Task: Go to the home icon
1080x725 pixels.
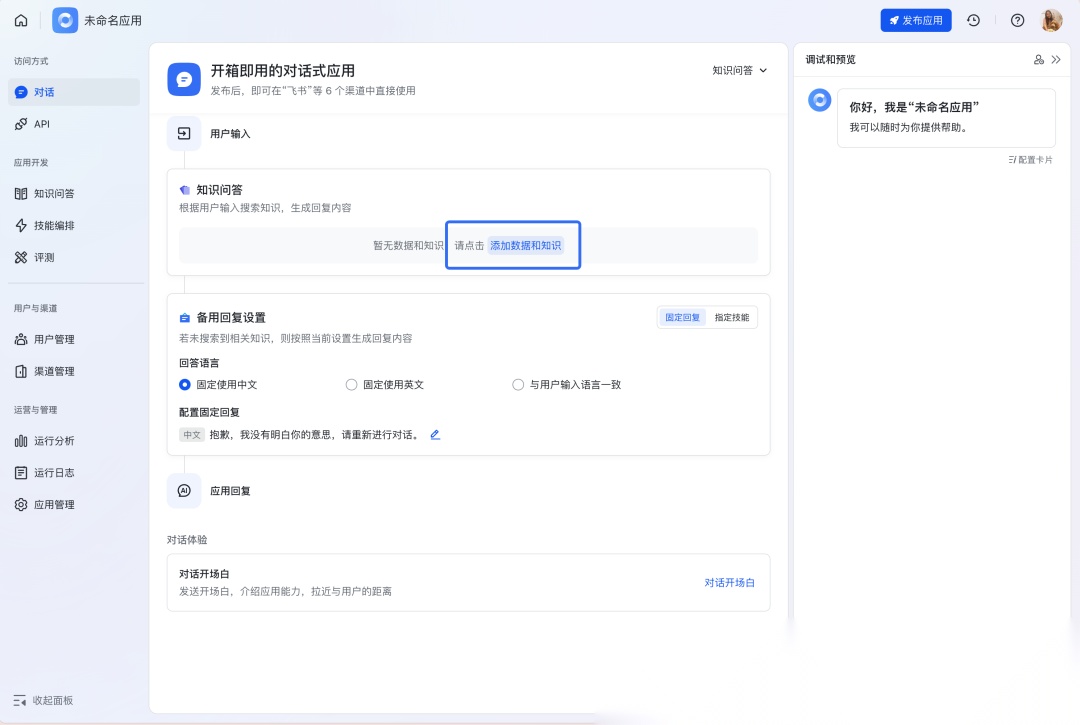Action: pyautogui.click(x=21, y=20)
